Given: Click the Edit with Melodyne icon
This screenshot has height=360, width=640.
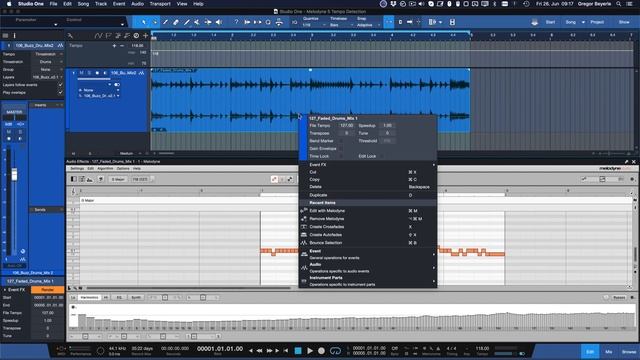Looking at the screenshot, I should click(x=304, y=211).
